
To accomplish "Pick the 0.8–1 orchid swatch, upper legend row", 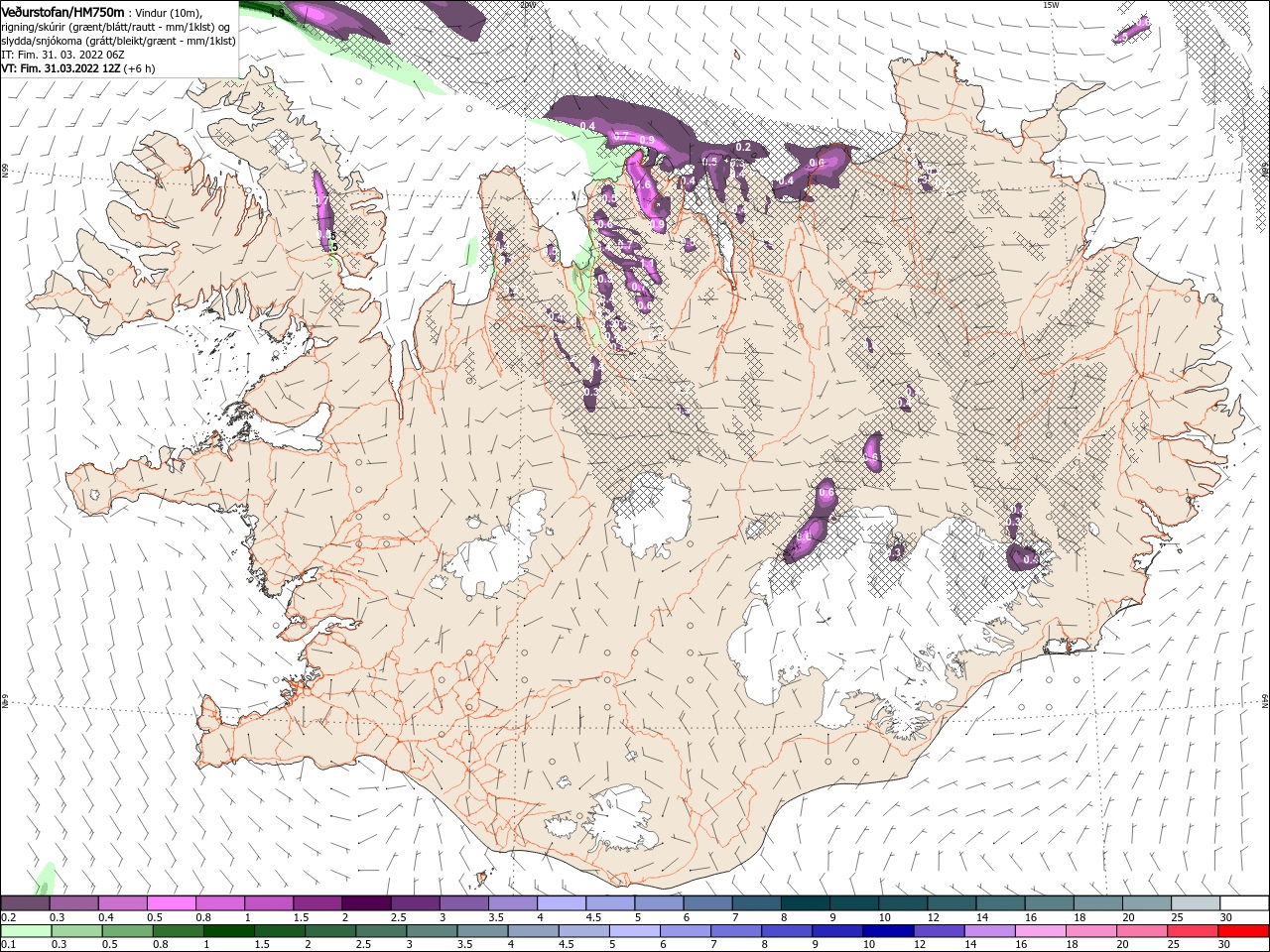I will click(x=220, y=902).
